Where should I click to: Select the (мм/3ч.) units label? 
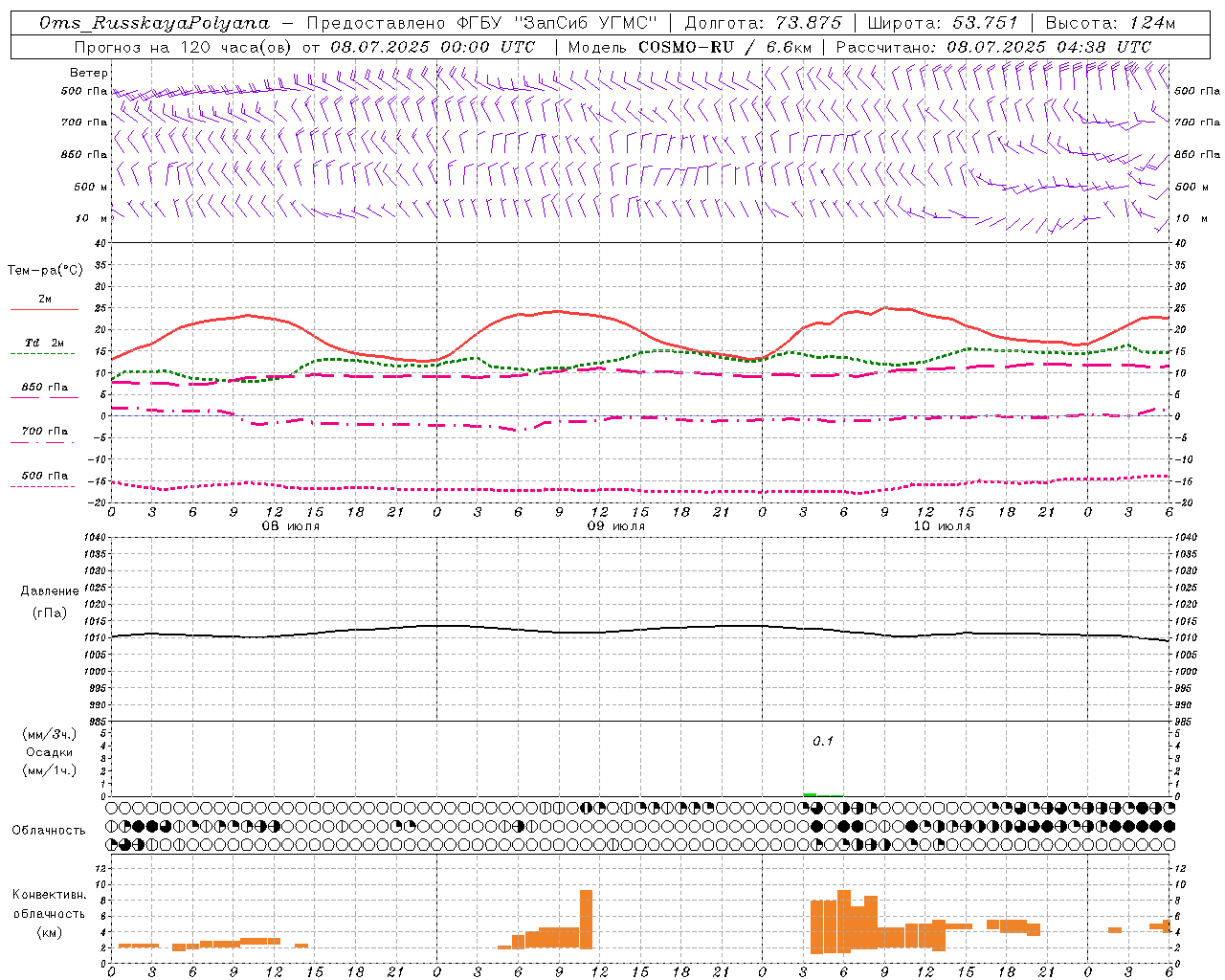(x=50, y=734)
